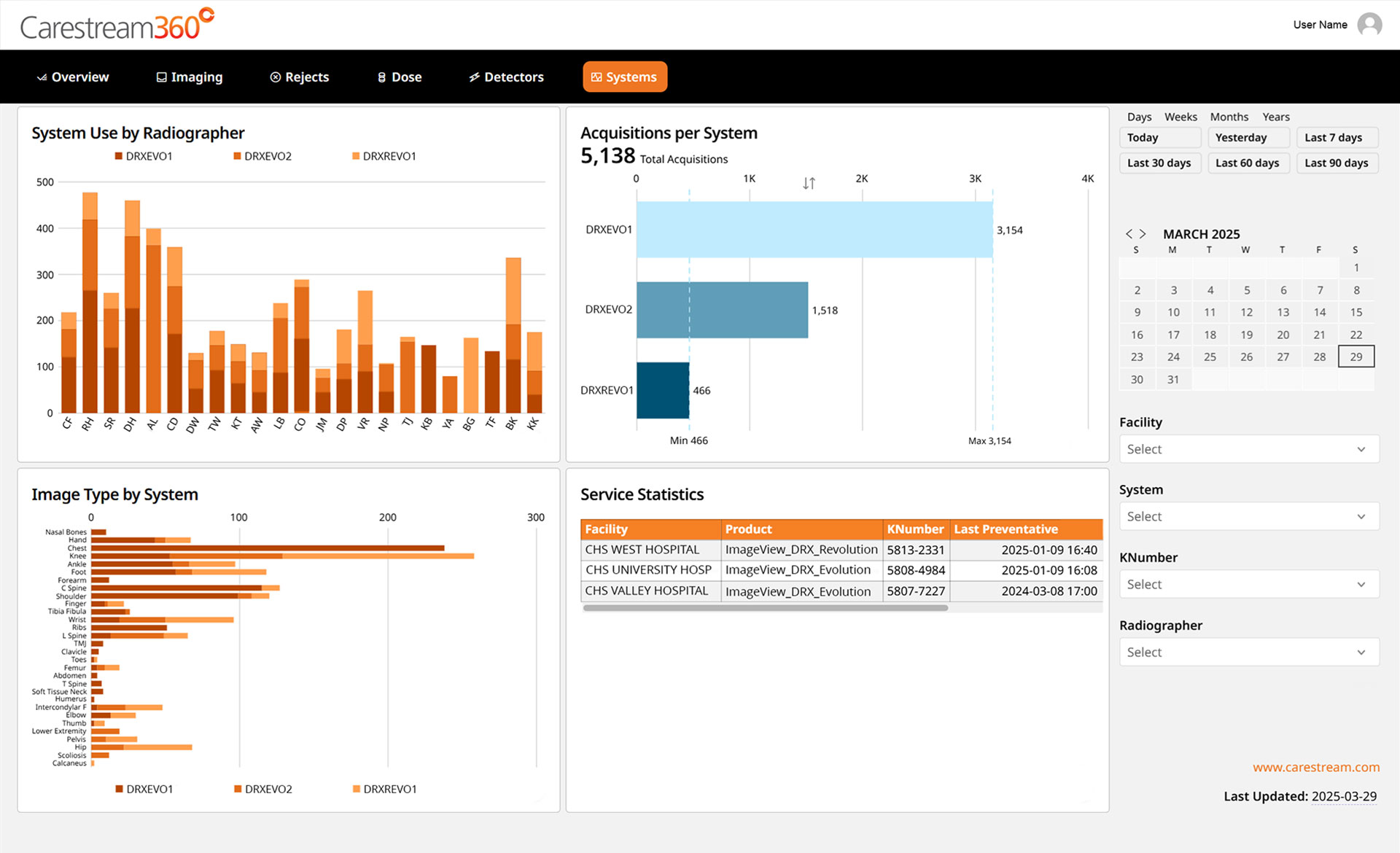Click the Last 30 days button
The image size is (1400, 853).
point(1159,163)
